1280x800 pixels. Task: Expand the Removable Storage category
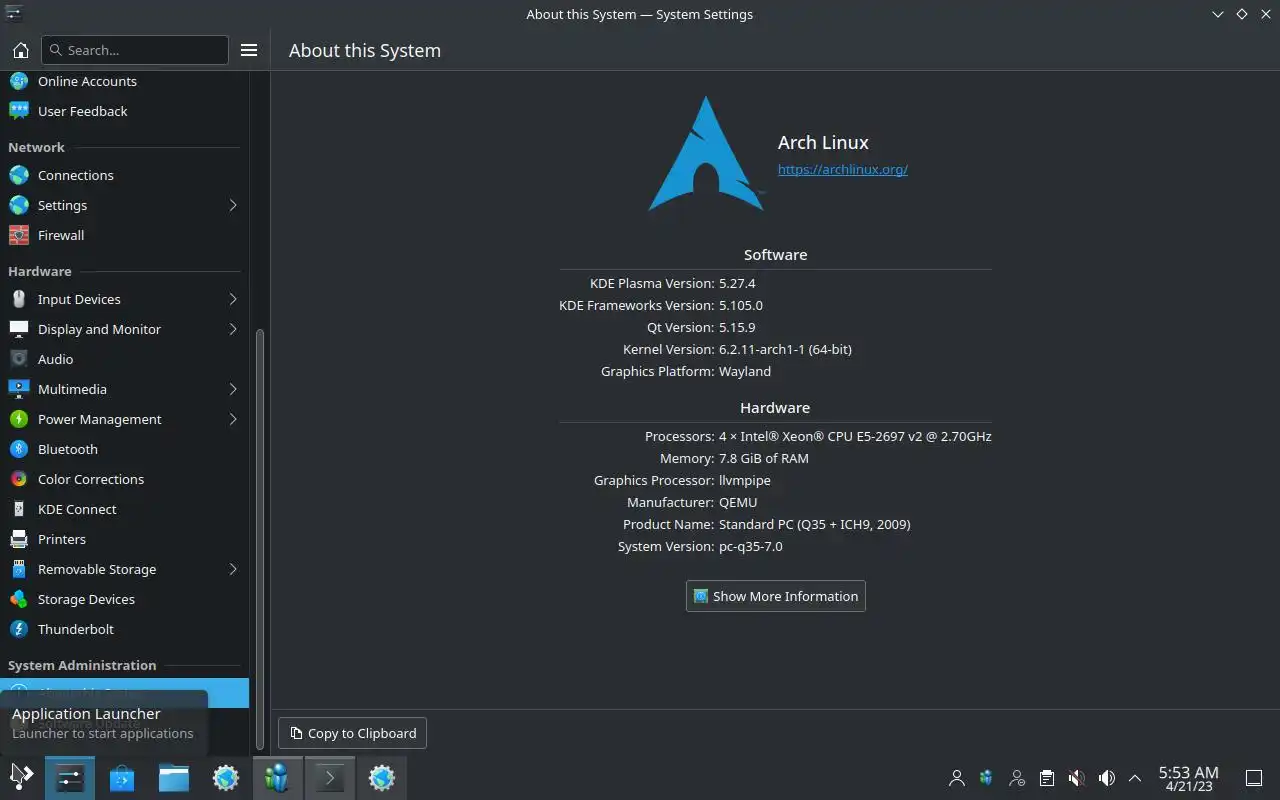point(124,569)
